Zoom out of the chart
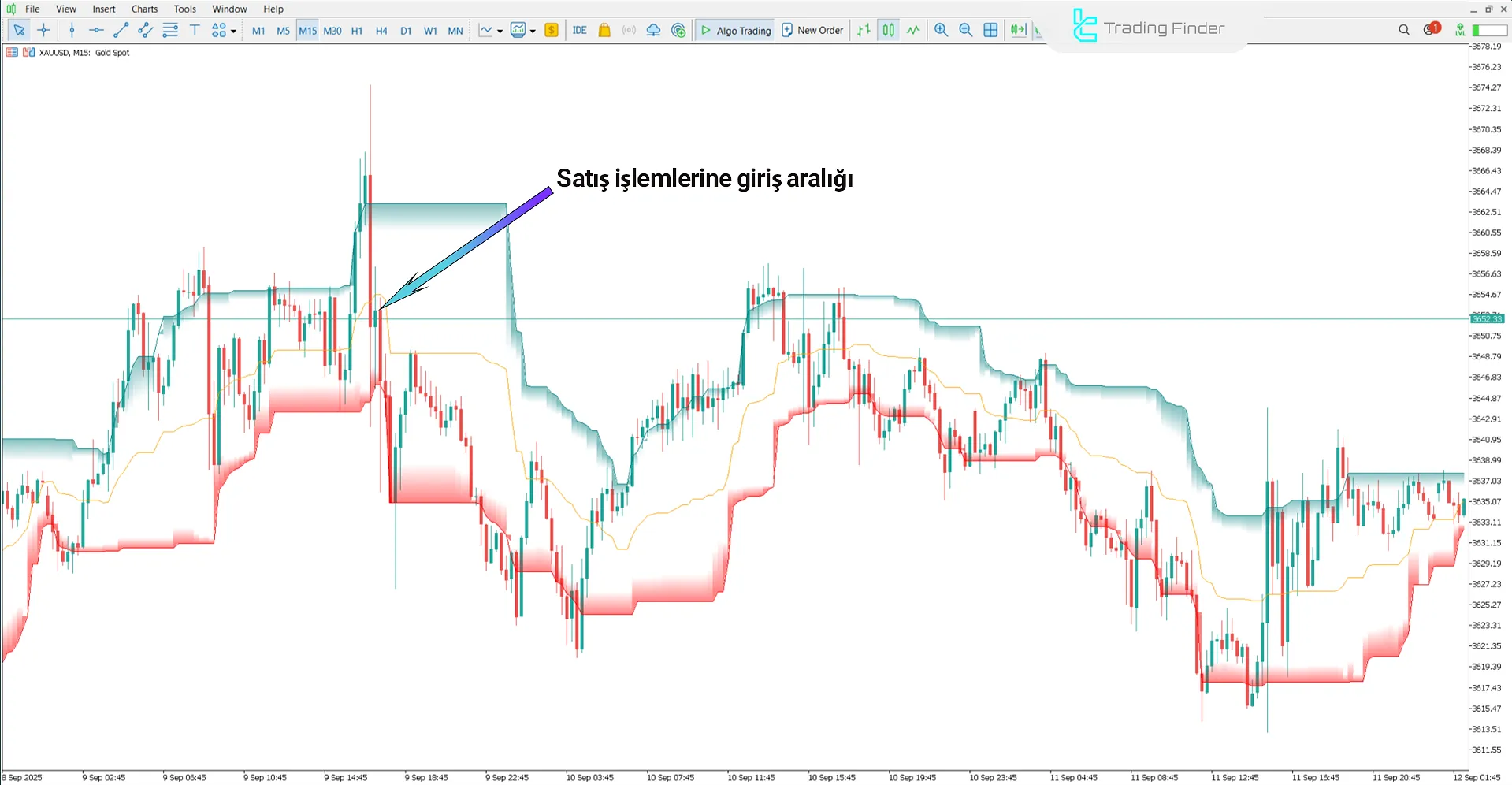Viewport: 1512px width, 785px height. 965,30
